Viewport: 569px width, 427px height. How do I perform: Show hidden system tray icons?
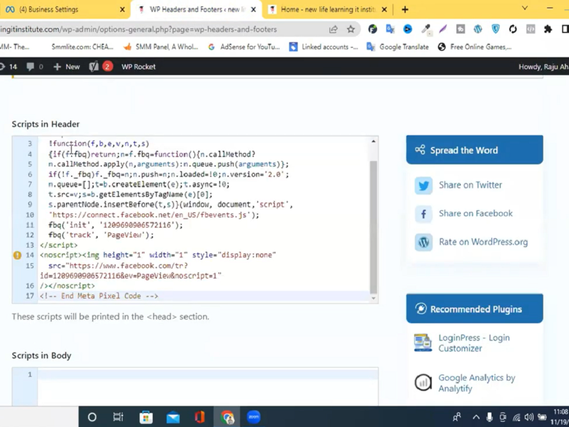point(476,417)
